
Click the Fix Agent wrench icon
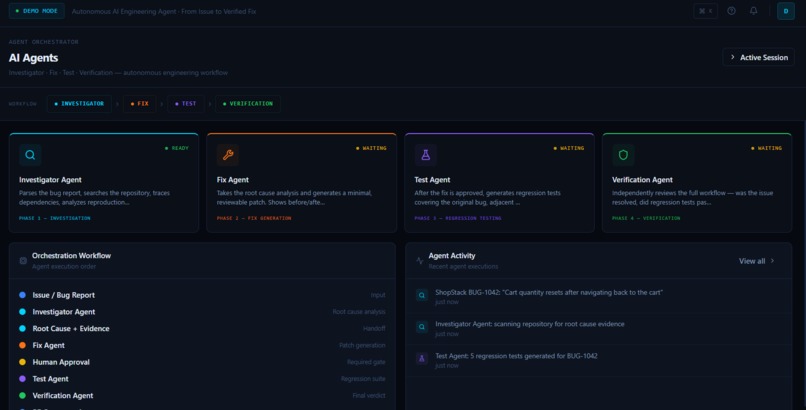[228, 155]
